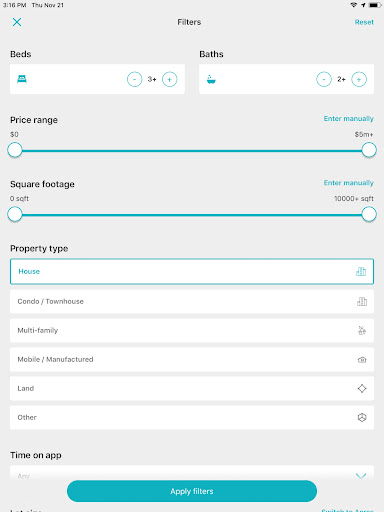Click Enter manually for Price range

point(348,119)
